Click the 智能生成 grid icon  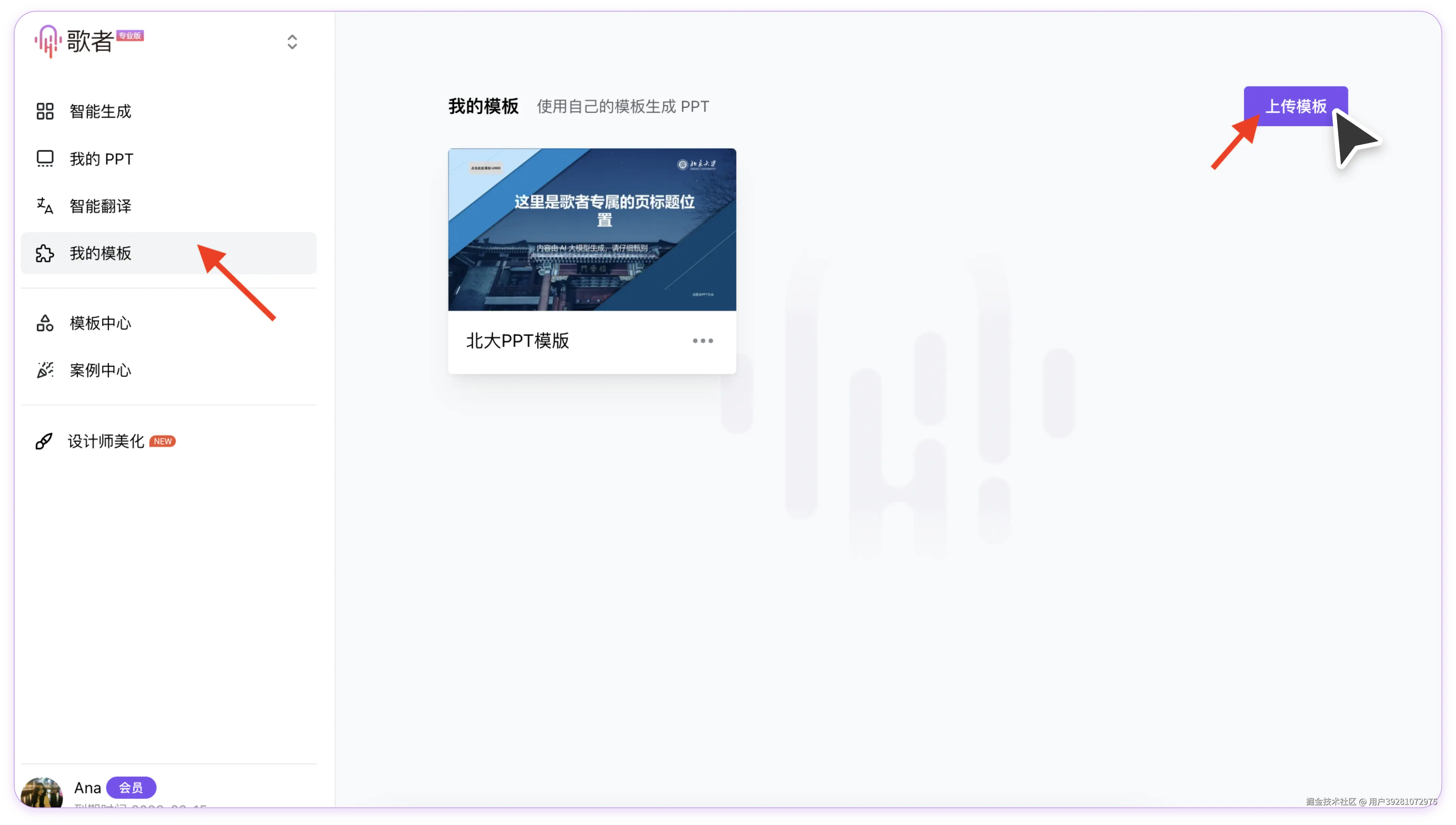[x=45, y=111]
